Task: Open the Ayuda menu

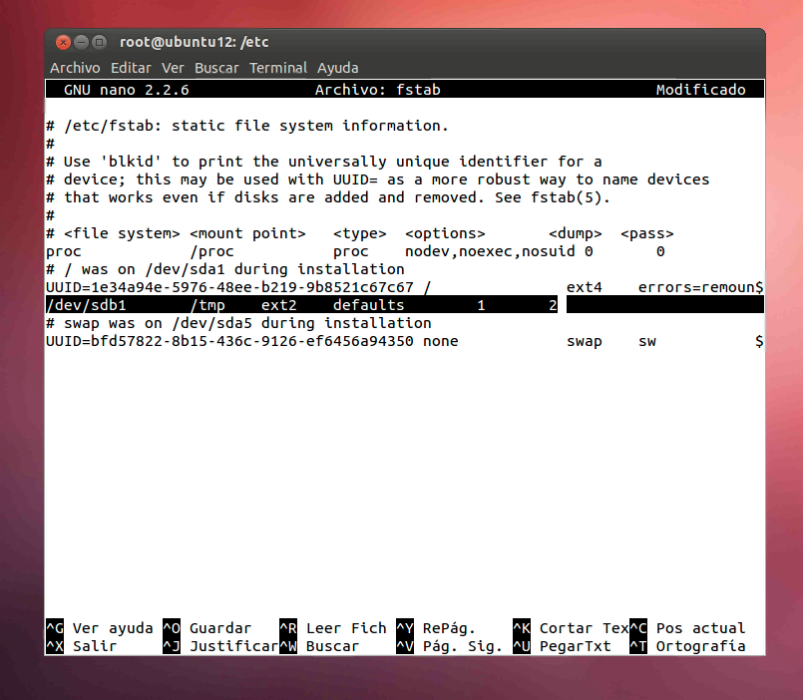Action: [338, 68]
